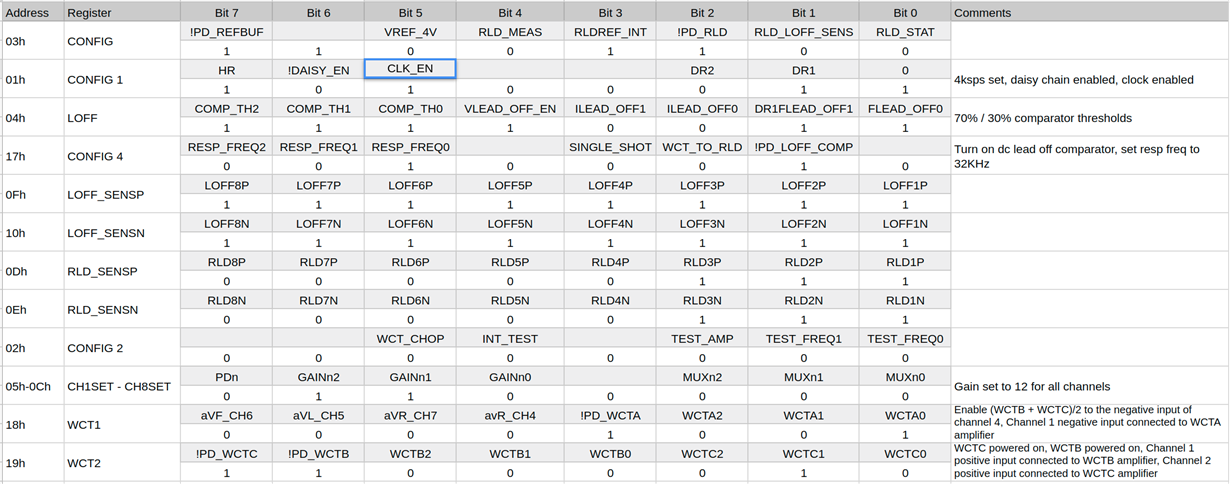Click the LOFF_SENSN register cell
The width and height of the screenshot is (1230, 484).
point(121,233)
